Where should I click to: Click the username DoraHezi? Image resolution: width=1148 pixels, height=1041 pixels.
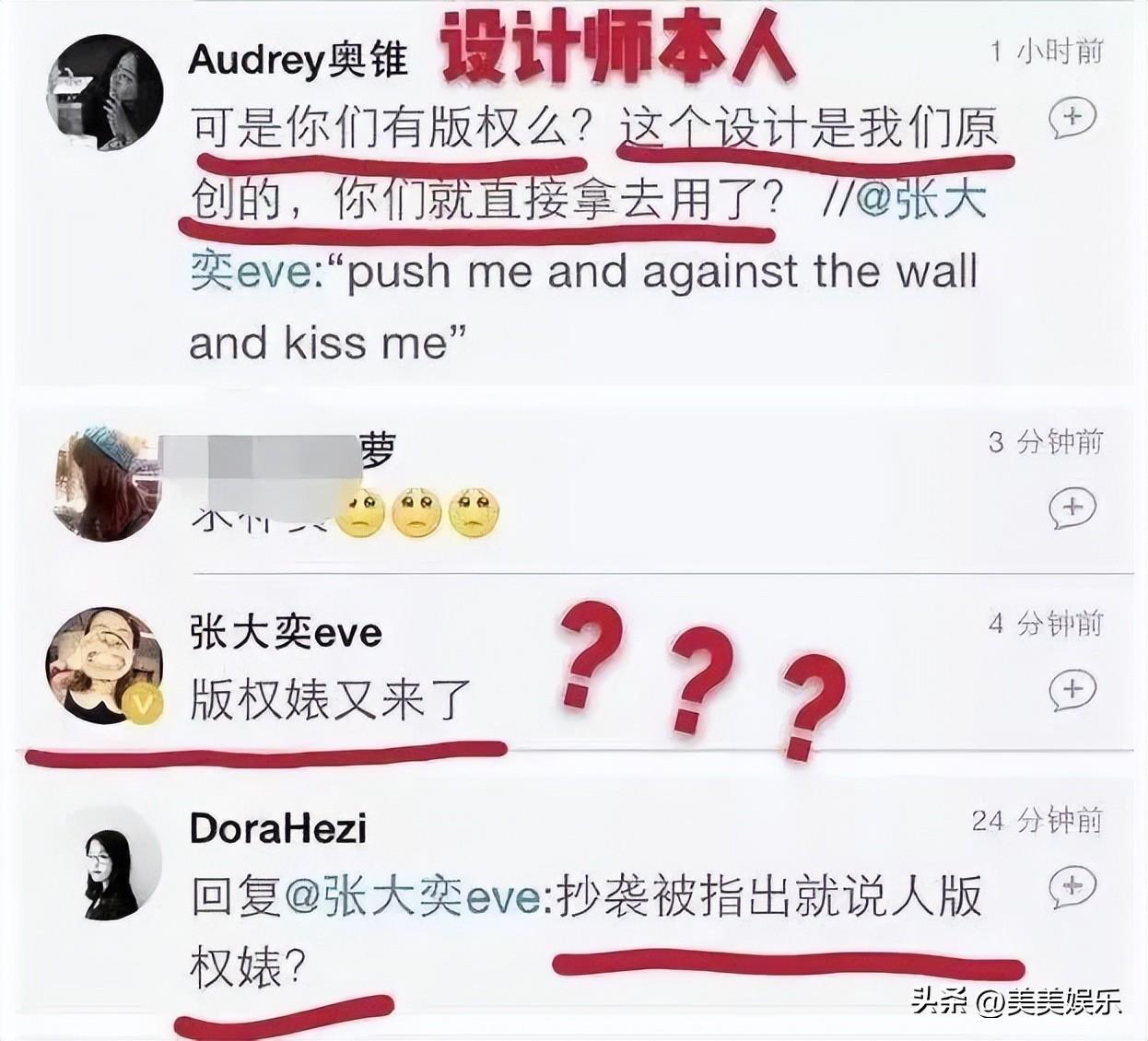(x=278, y=829)
